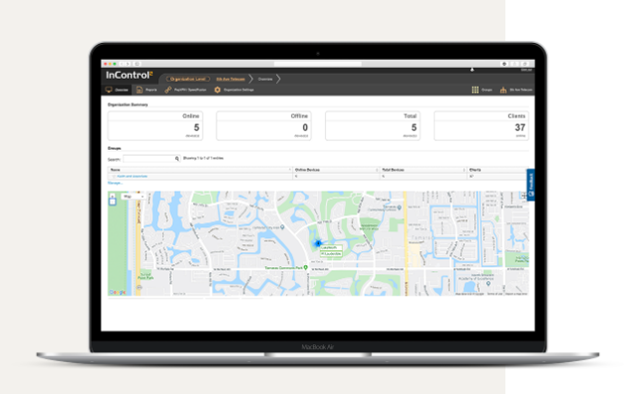The image size is (624, 394).
Task: Open the Organization Level dropdown pill
Action: (188, 79)
